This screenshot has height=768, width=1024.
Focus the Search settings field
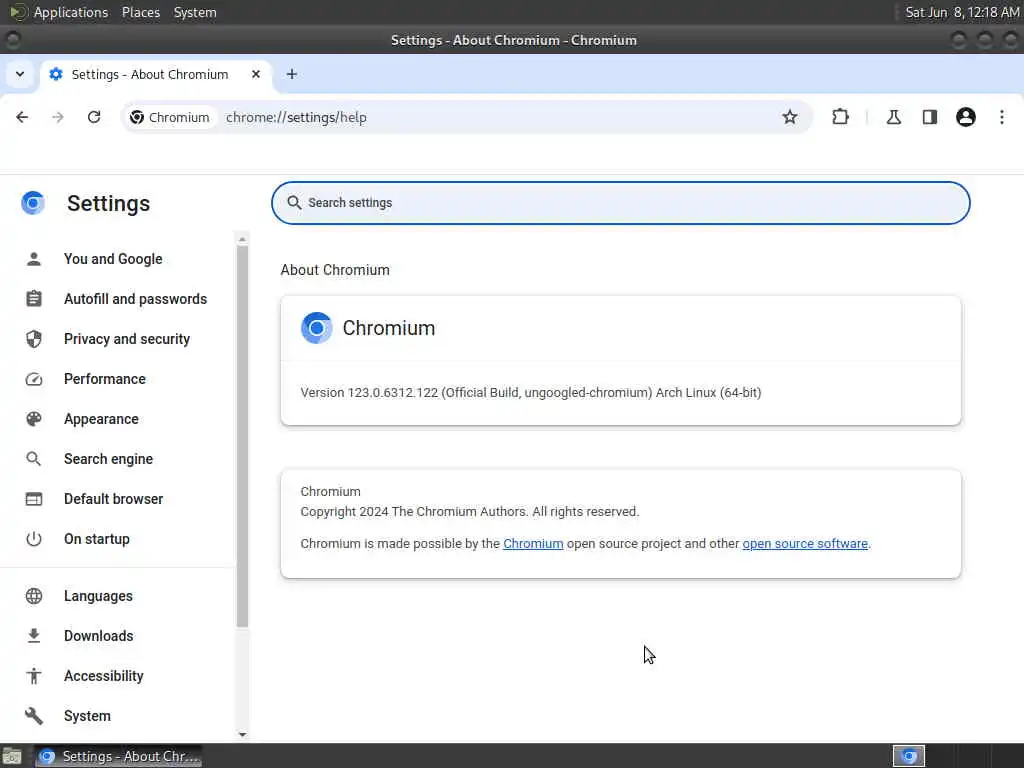tap(620, 203)
